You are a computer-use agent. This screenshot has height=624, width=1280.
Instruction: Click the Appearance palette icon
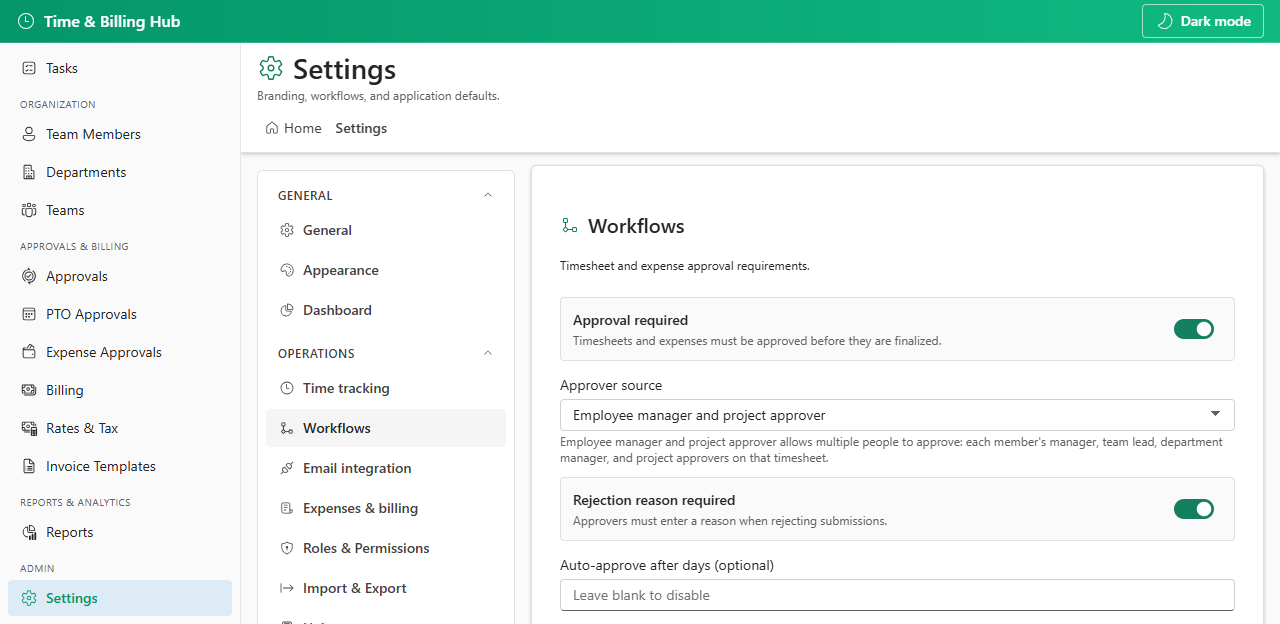[x=287, y=270]
